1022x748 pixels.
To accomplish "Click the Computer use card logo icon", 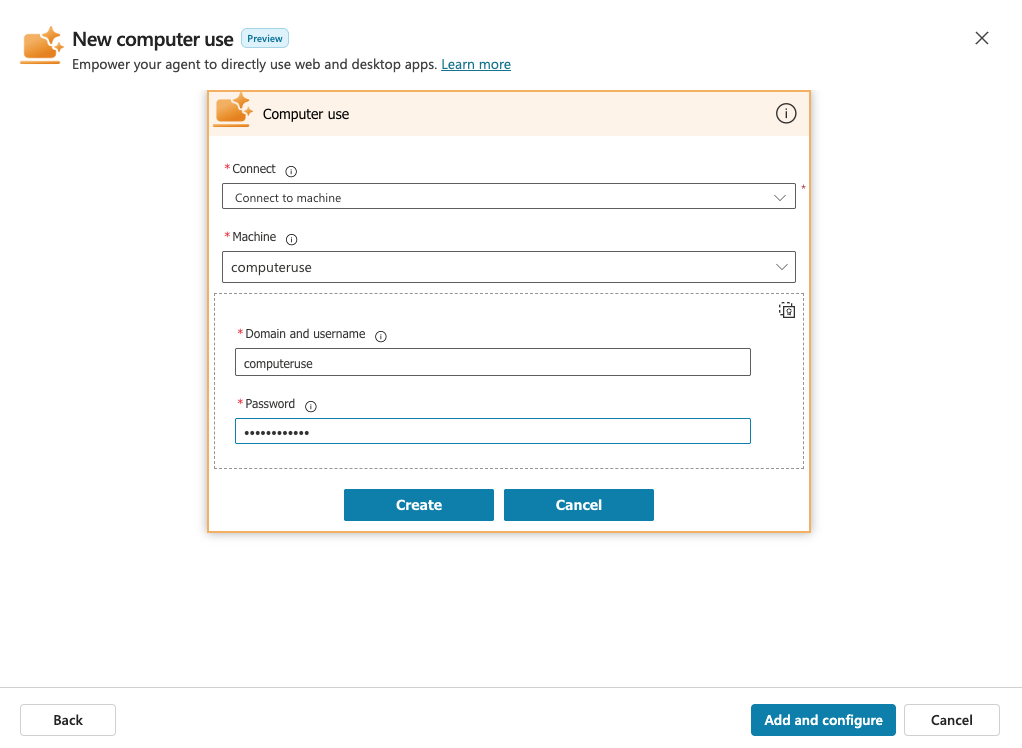I will pyautogui.click(x=233, y=110).
